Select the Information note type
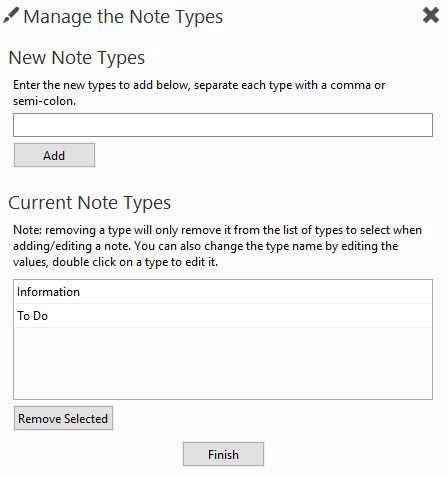The image size is (448, 477). [x=223, y=292]
